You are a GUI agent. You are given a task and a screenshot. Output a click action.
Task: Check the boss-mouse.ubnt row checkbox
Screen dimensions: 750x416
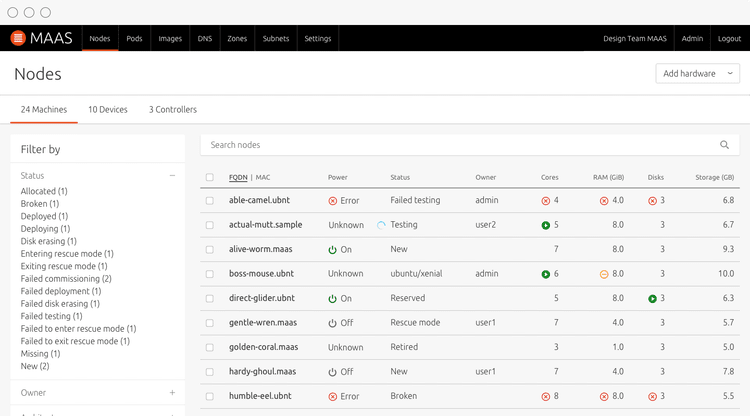click(x=210, y=274)
